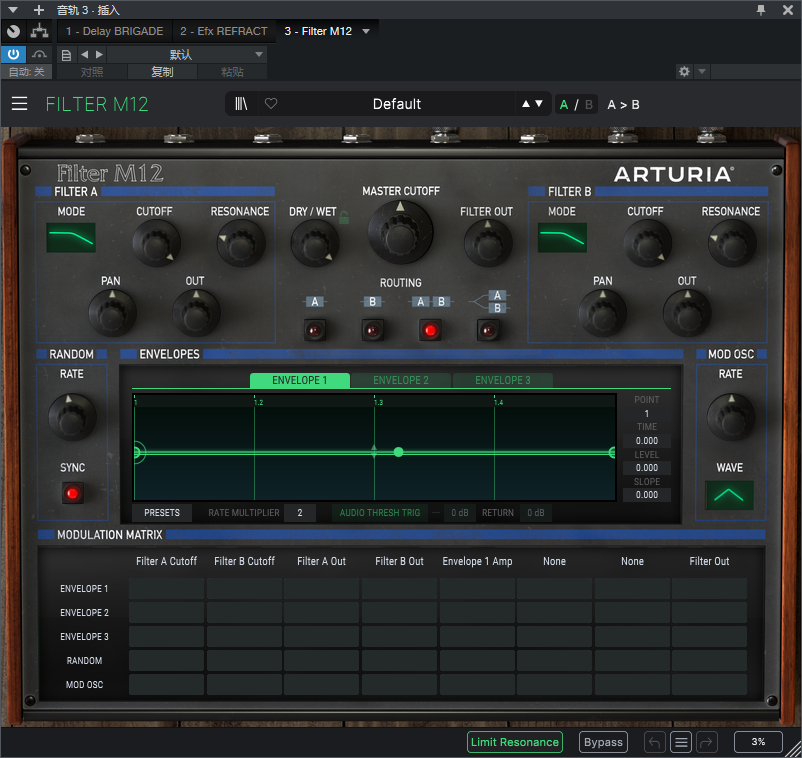Expand the dropdown beside the gear icon
802x758 pixels.
[702, 71]
